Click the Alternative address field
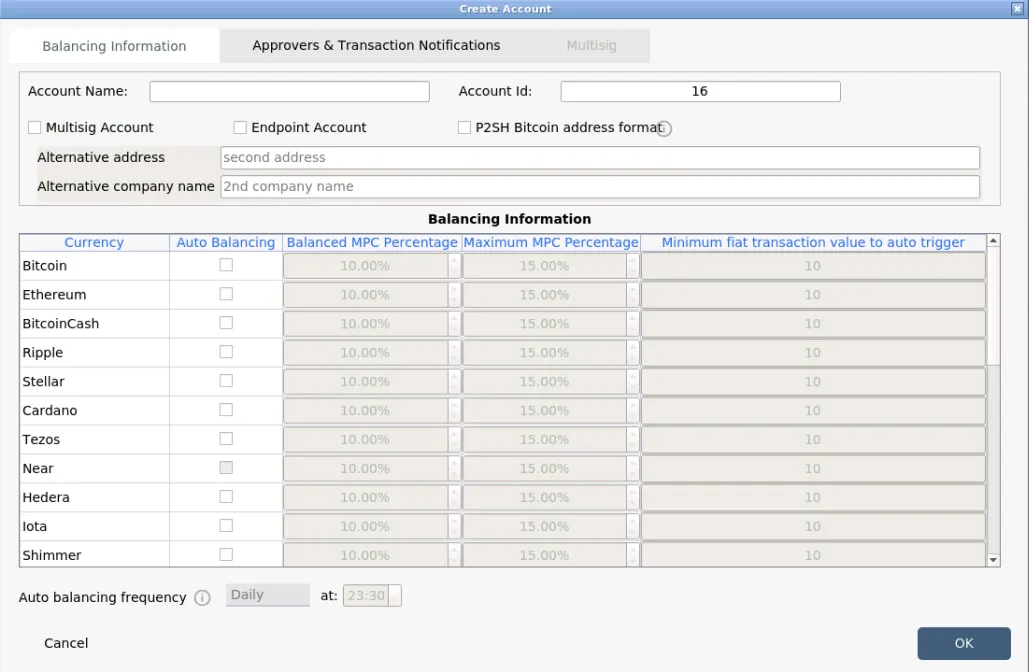The height and width of the screenshot is (672, 1029). coord(600,158)
